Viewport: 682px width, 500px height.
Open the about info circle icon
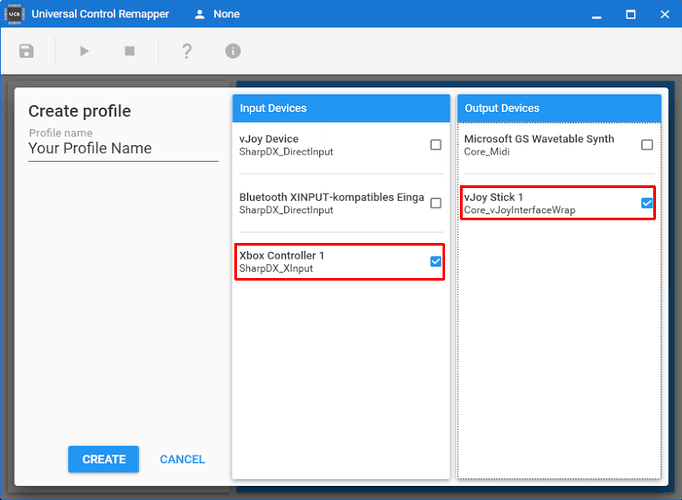(x=233, y=51)
